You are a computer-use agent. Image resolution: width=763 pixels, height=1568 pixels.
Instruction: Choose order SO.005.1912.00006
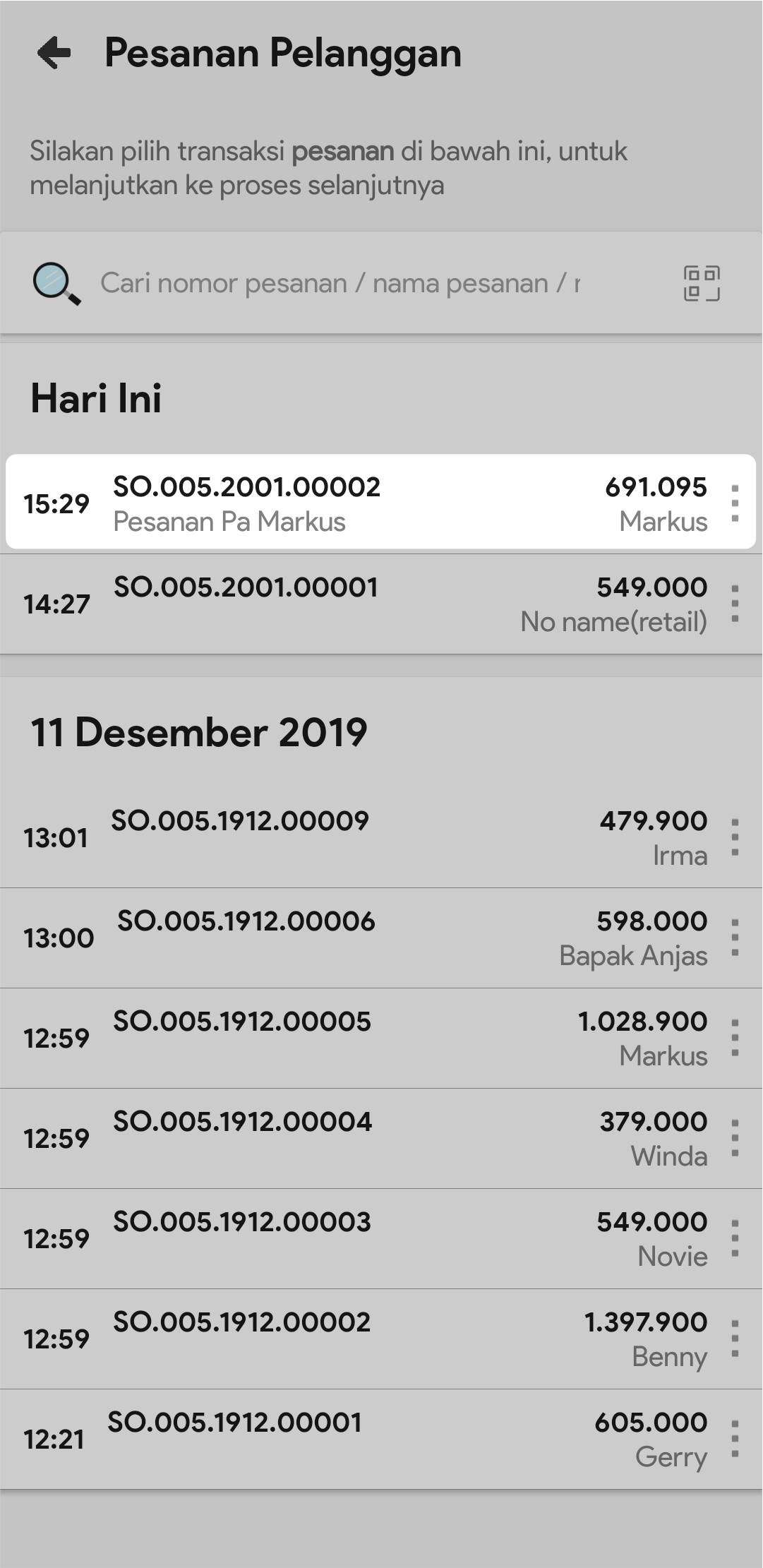(x=353, y=938)
